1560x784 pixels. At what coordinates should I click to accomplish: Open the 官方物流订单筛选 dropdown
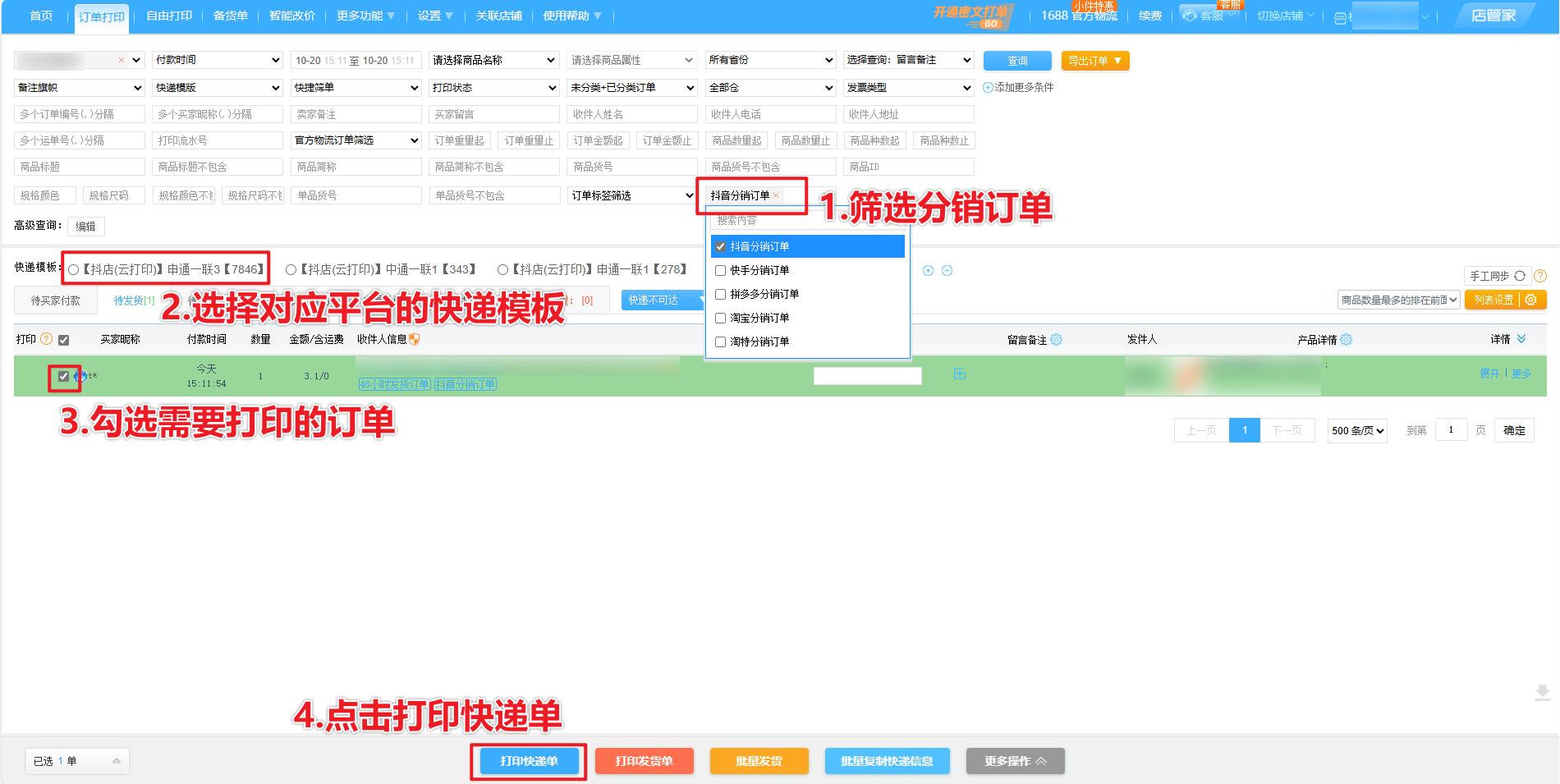tap(356, 140)
